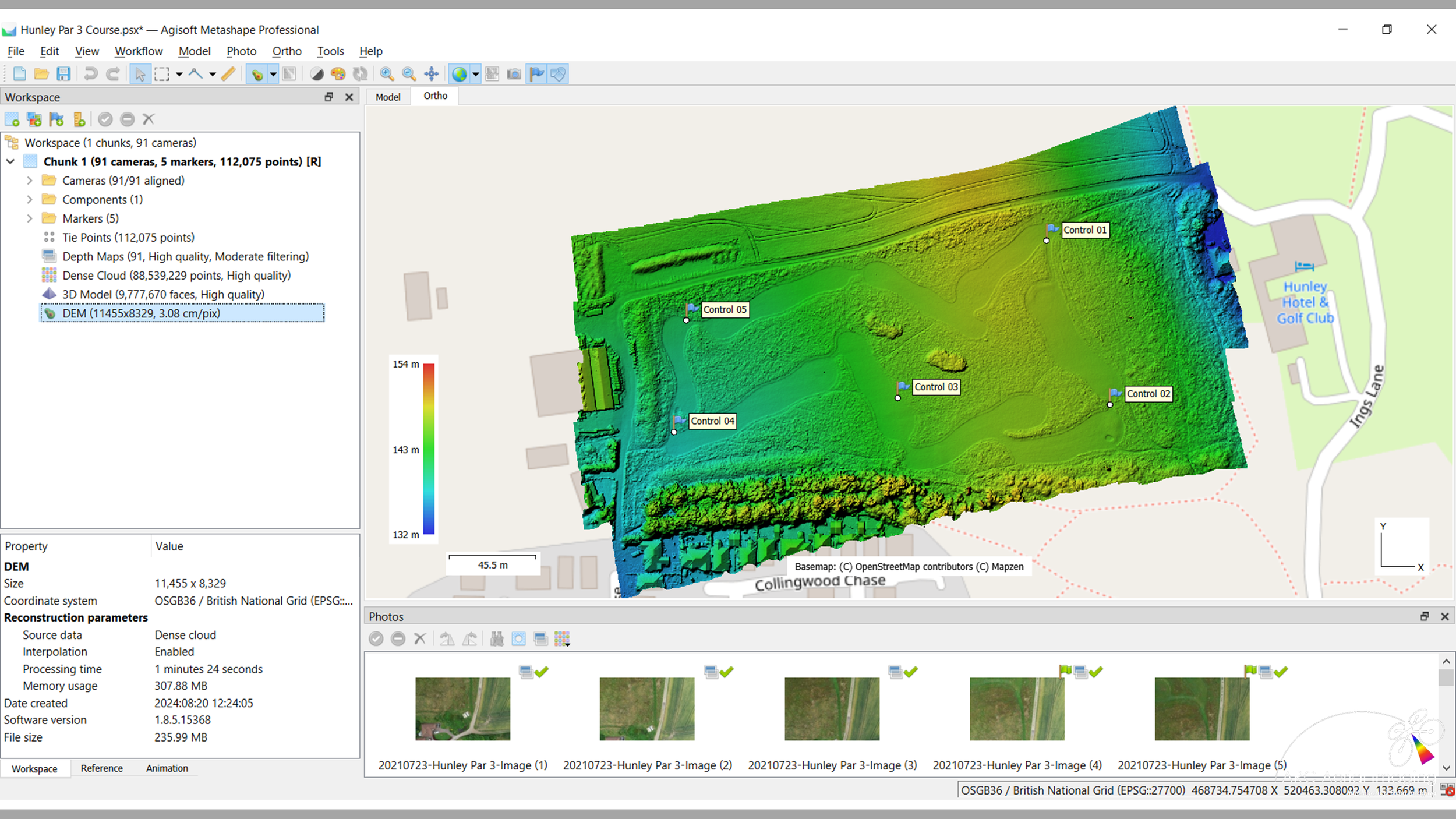Click the capture view camera icon
Image resolution: width=1456 pixels, height=819 pixels.
pos(514,74)
